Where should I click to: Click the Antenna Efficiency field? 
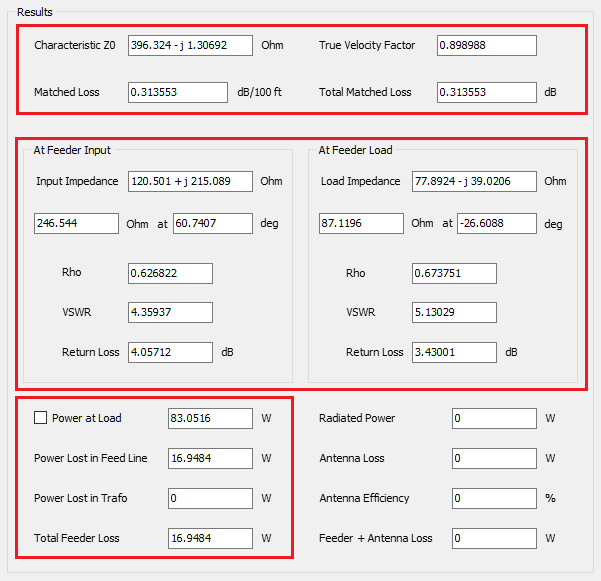pos(494,498)
